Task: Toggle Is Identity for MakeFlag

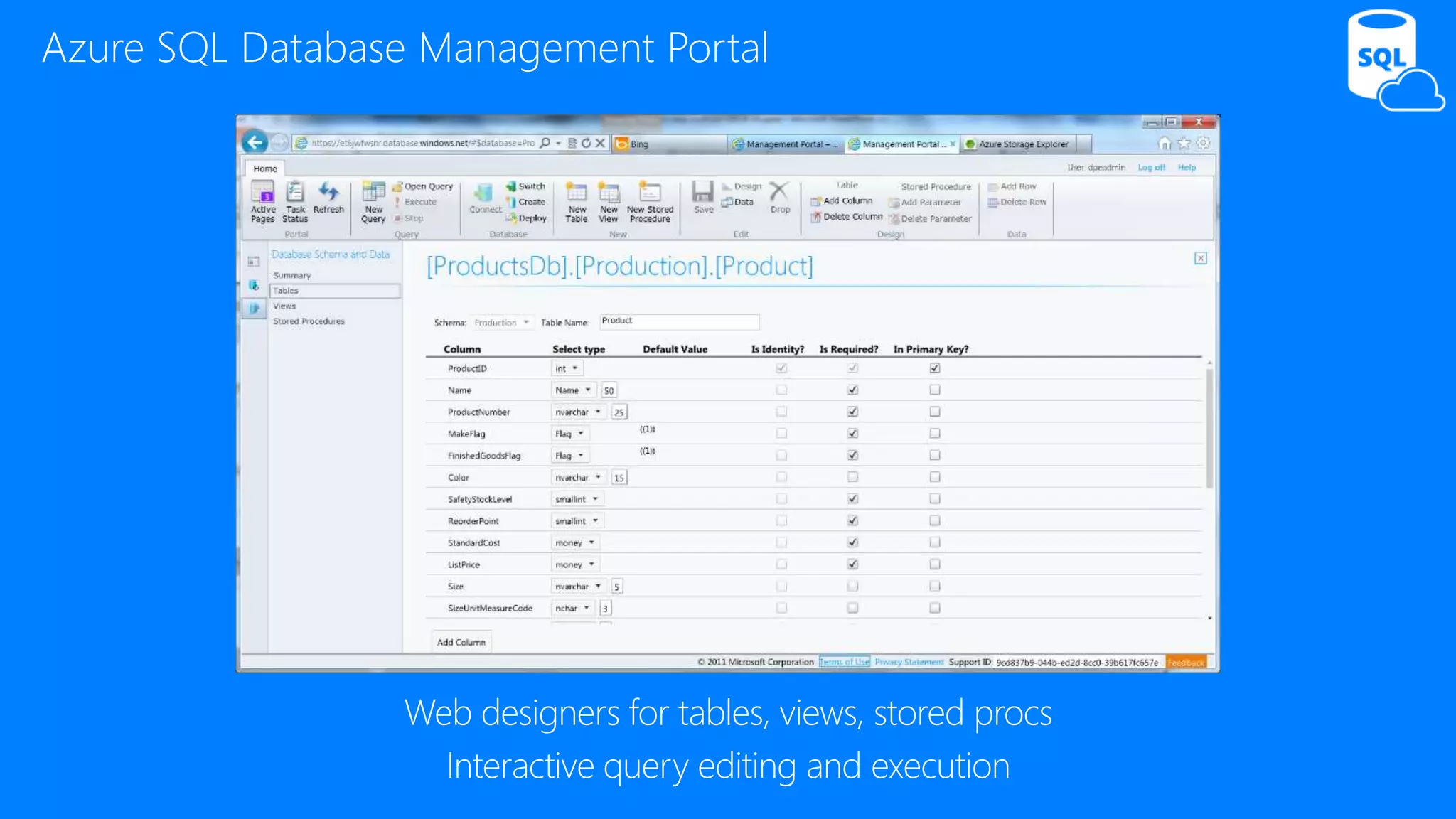Action: pyautogui.click(x=781, y=434)
